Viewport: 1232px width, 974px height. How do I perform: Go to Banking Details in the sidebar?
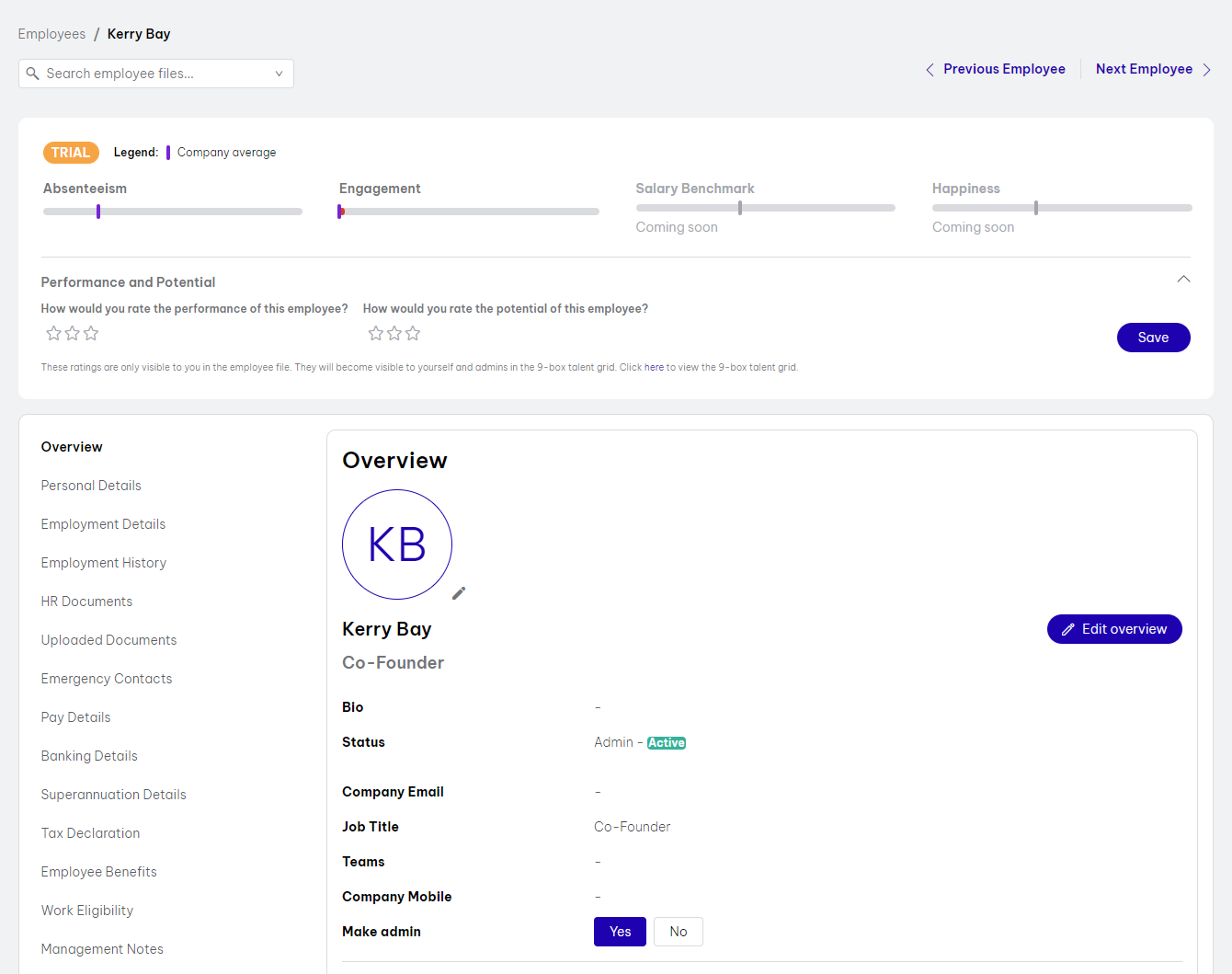89,756
